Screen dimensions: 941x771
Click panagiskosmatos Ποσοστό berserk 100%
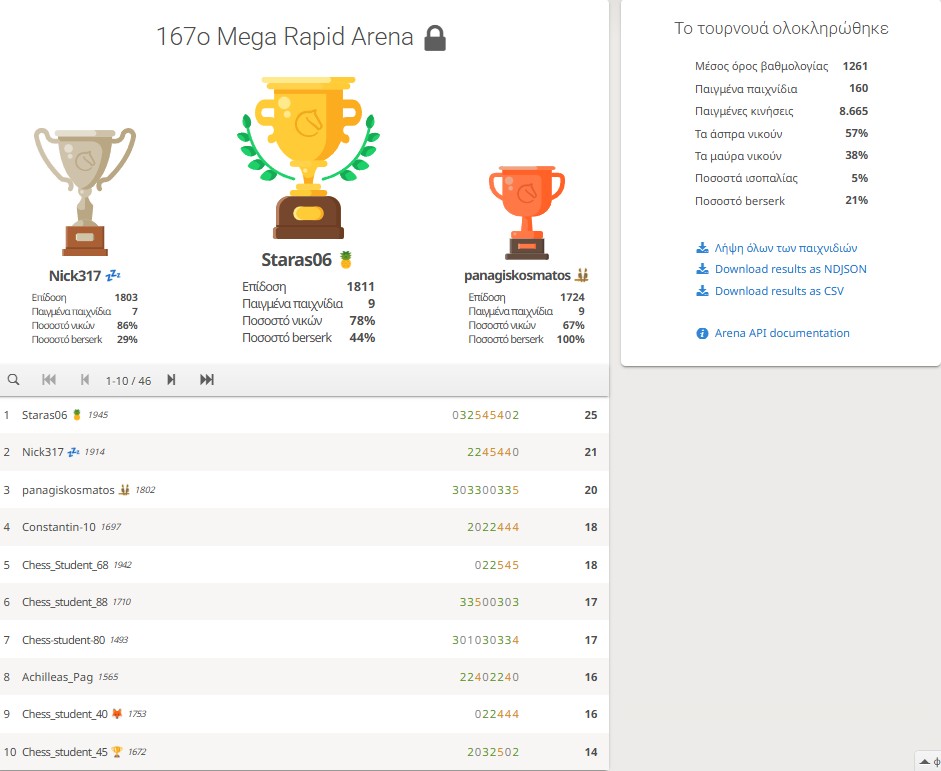point(571,339)
